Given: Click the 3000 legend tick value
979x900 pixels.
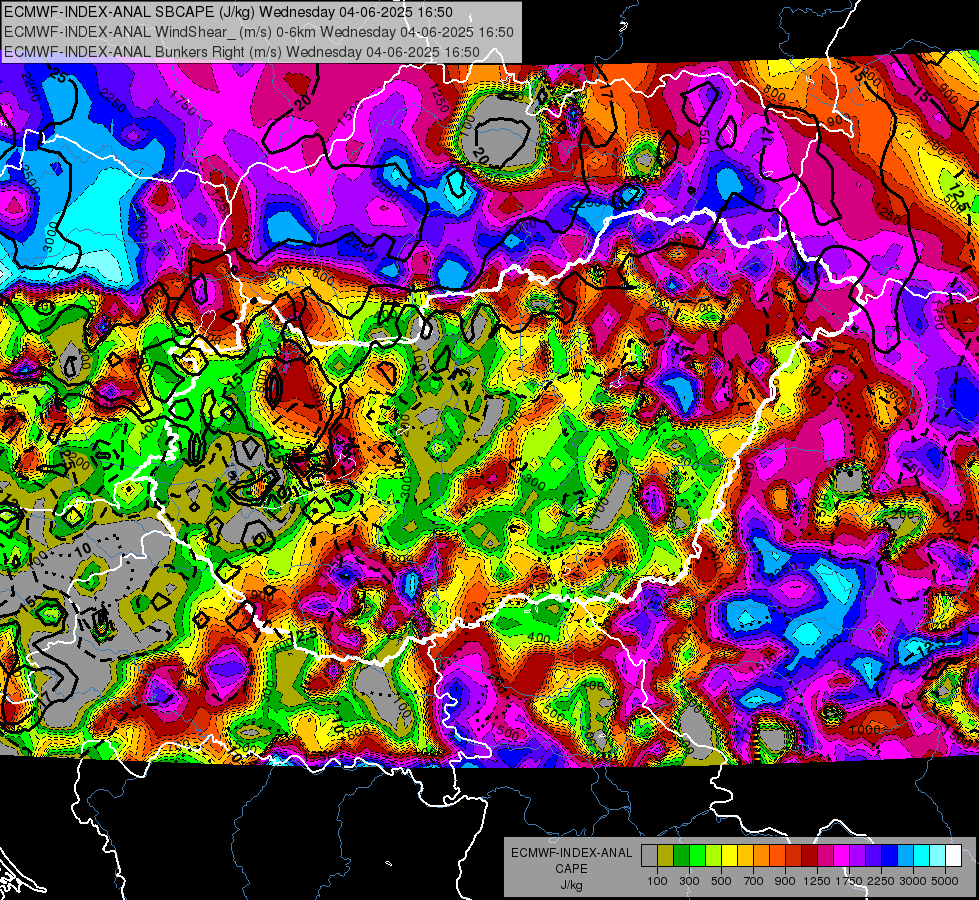Looking at the screenshot, I should tap(913, 881).
